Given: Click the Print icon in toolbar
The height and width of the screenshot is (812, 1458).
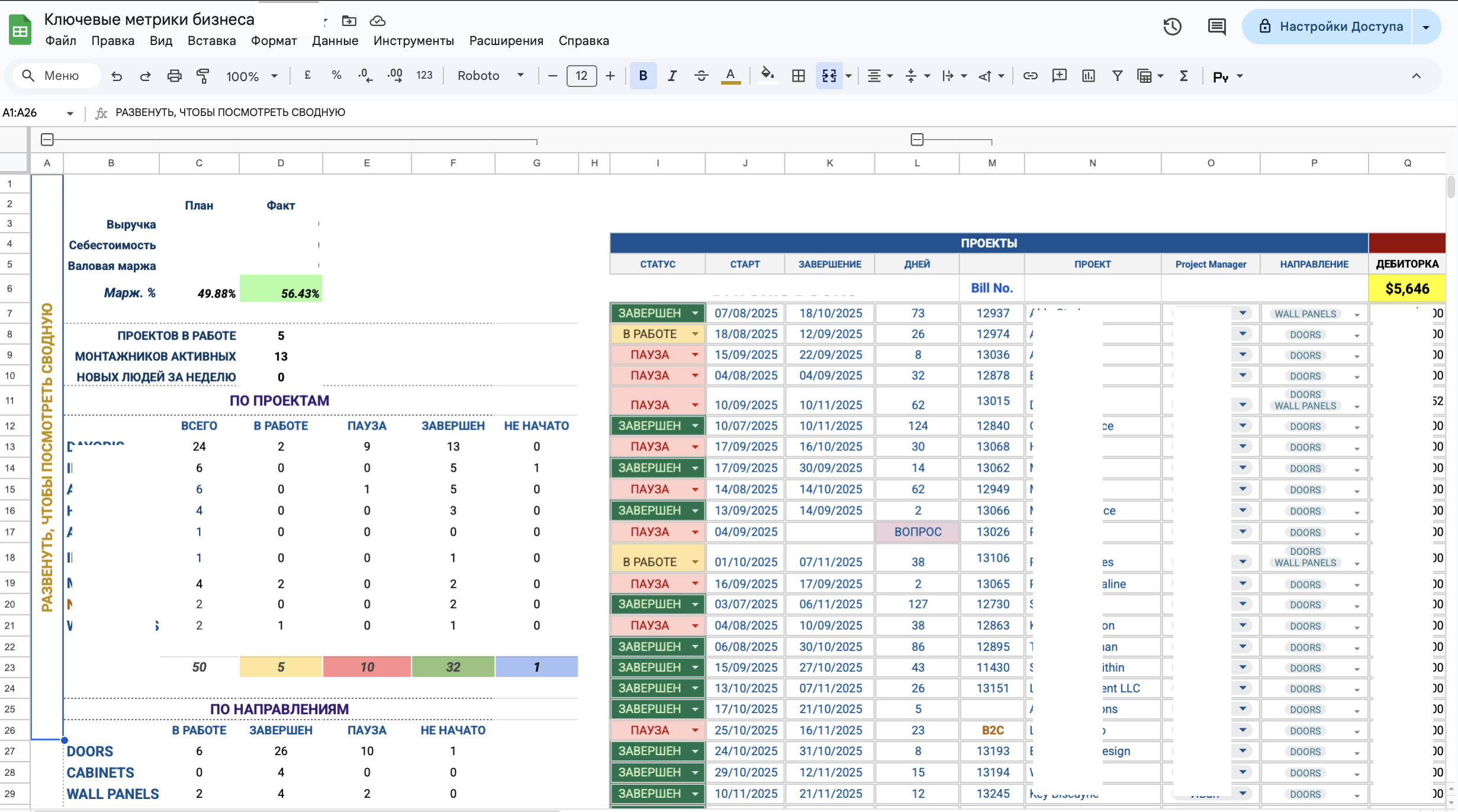Looking at the screenshot, I should [174, 76].
